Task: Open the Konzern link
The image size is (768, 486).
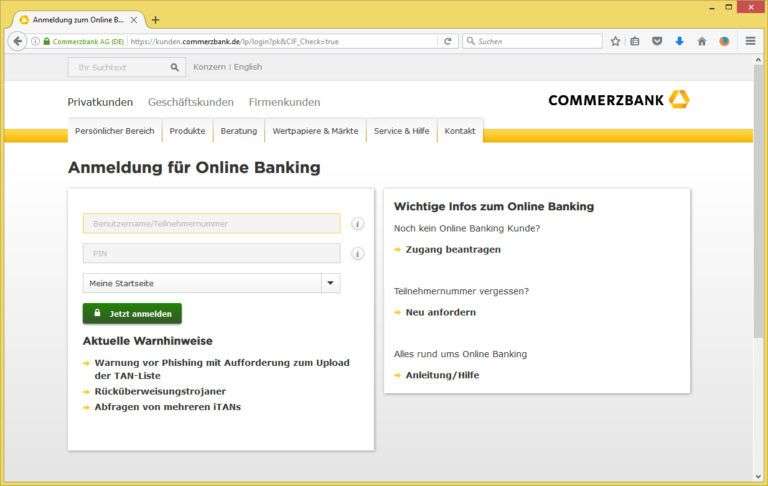Action: coord(209,67)
